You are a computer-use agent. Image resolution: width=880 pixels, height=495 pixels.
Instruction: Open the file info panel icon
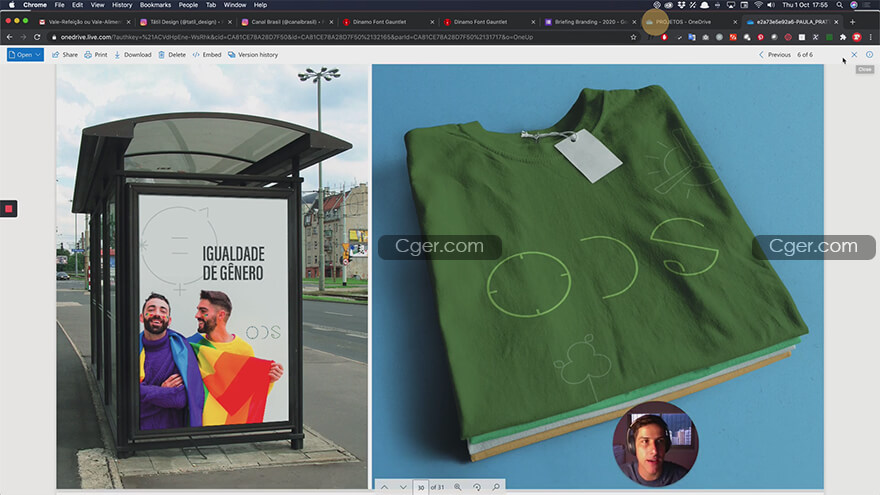point(869,54)
